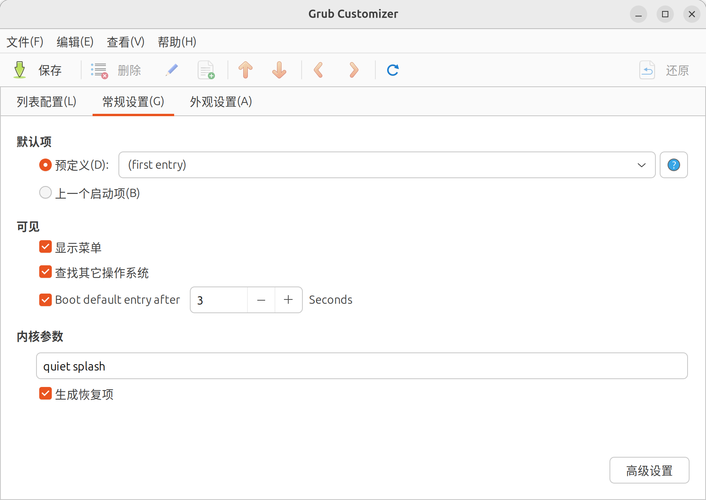Decrease timeout with minus button
706x500 pixels.
tap(261, 300)
